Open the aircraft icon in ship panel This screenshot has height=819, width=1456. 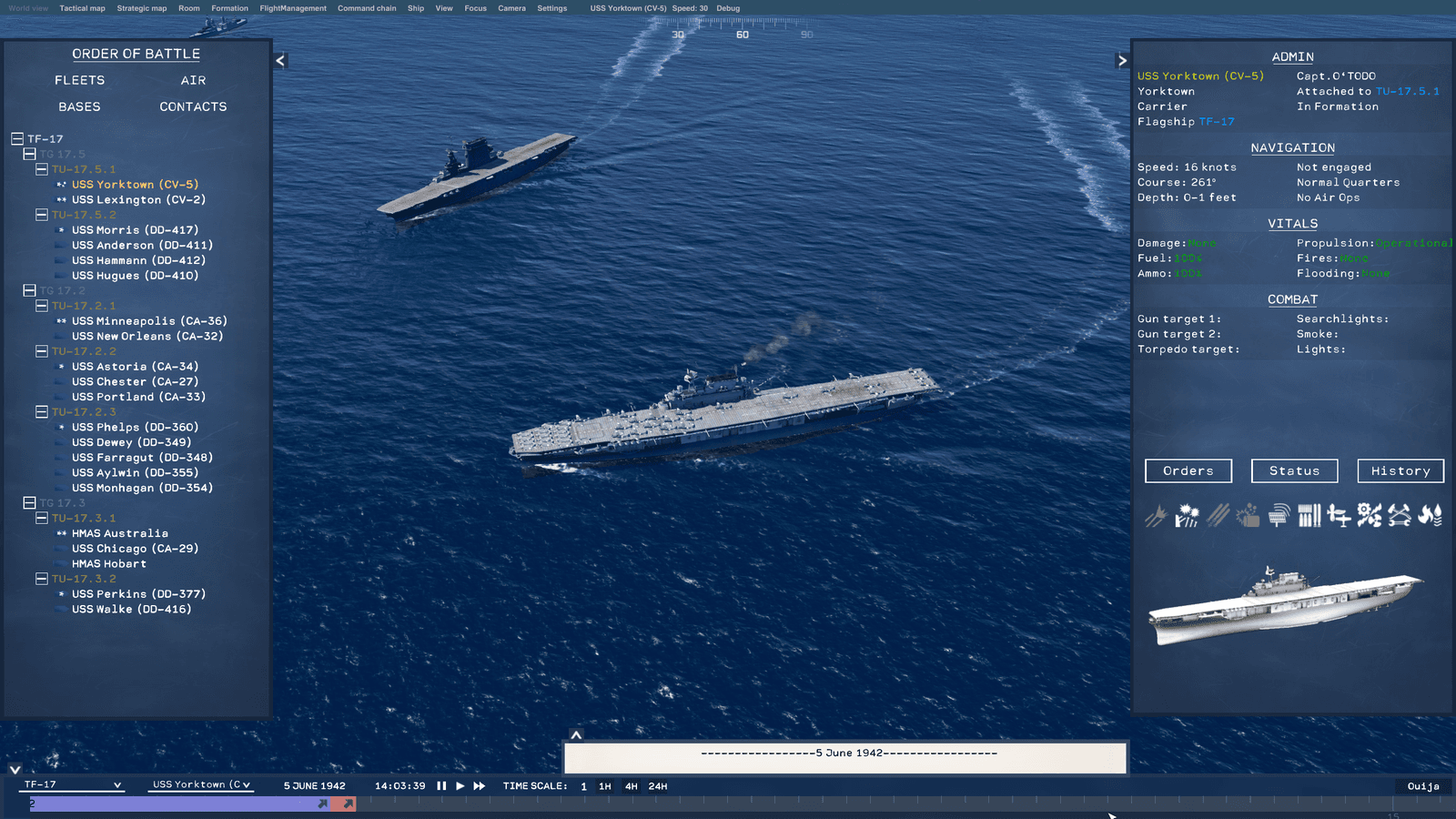[1339, 516]
